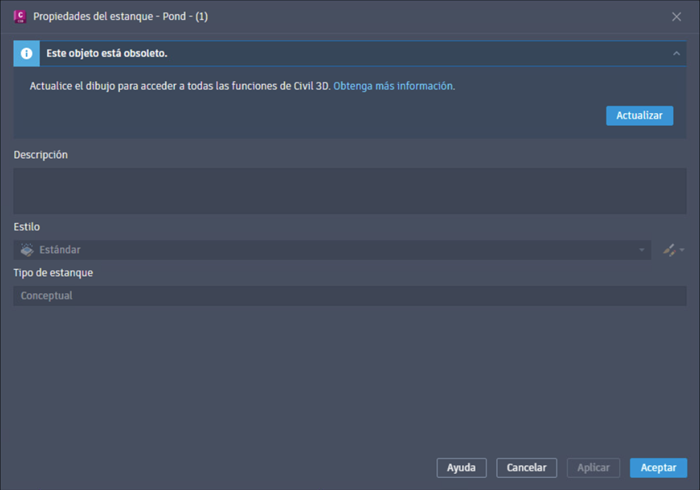Screen dimensions: 700x490
Task: Click the Tipo de estanque label
Action: click(53, 273)
